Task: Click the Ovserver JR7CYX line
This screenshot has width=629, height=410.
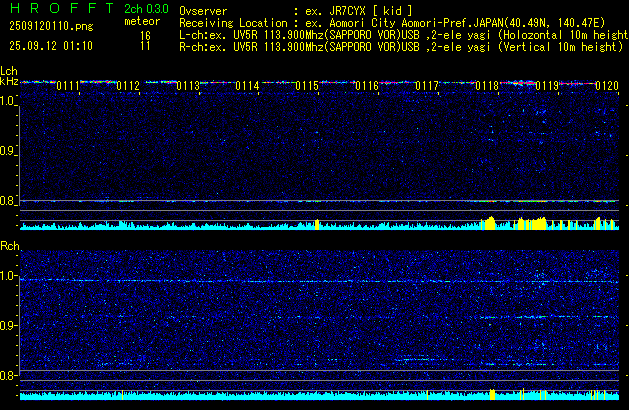Action: (x=296, y=11)
